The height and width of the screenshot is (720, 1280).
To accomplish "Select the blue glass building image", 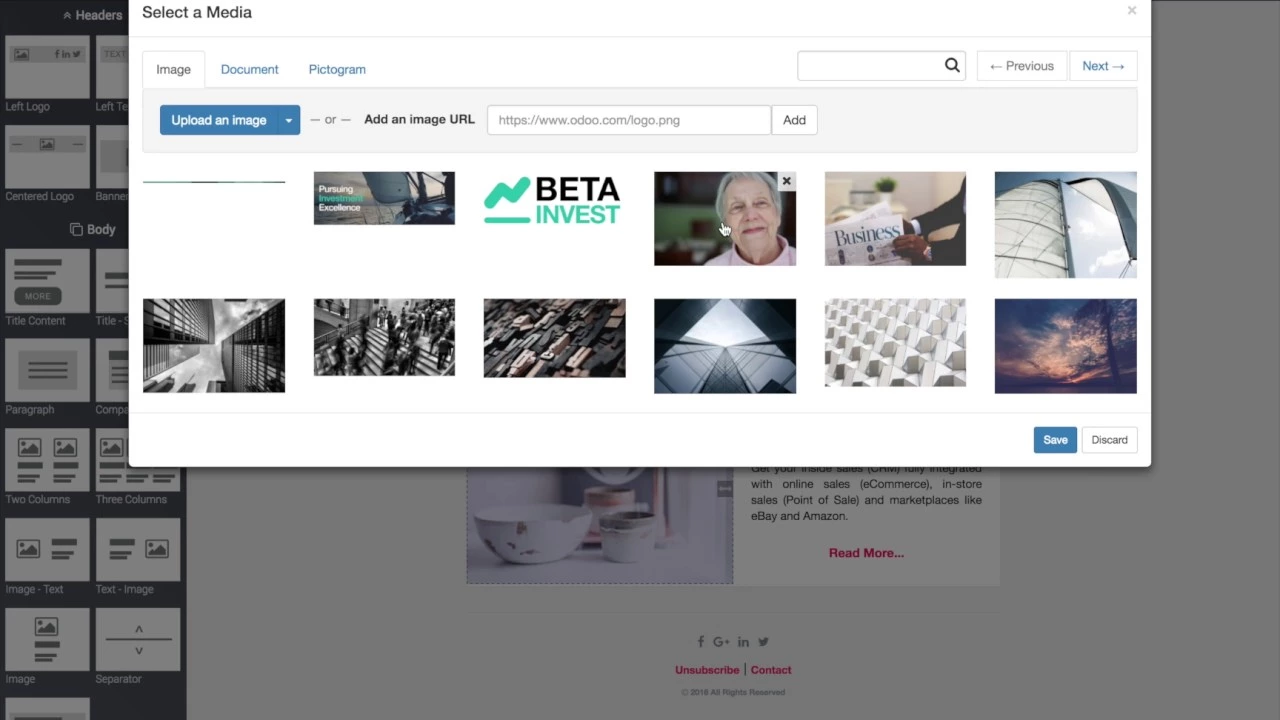I will tap(725, 346).
